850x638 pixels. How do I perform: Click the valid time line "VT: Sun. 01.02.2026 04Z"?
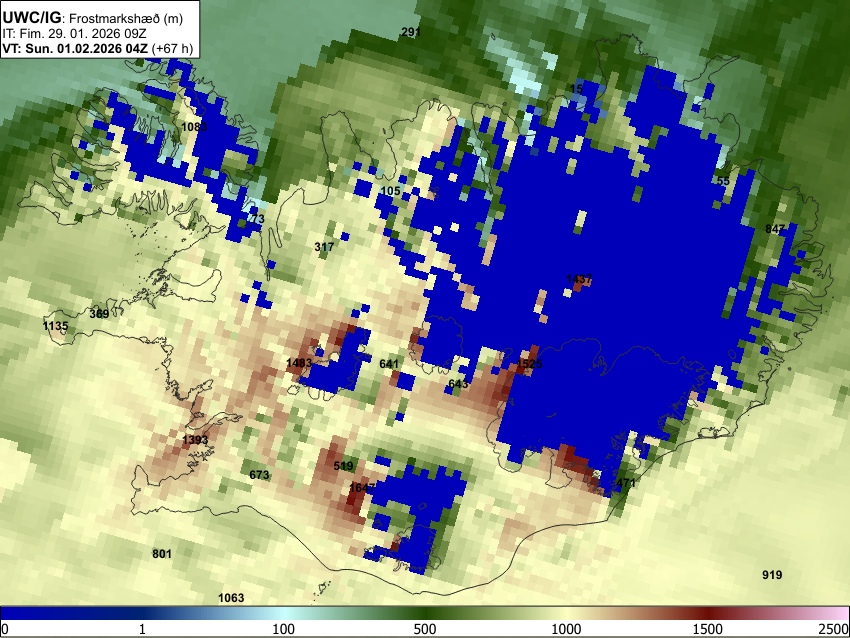coord(75,48)
